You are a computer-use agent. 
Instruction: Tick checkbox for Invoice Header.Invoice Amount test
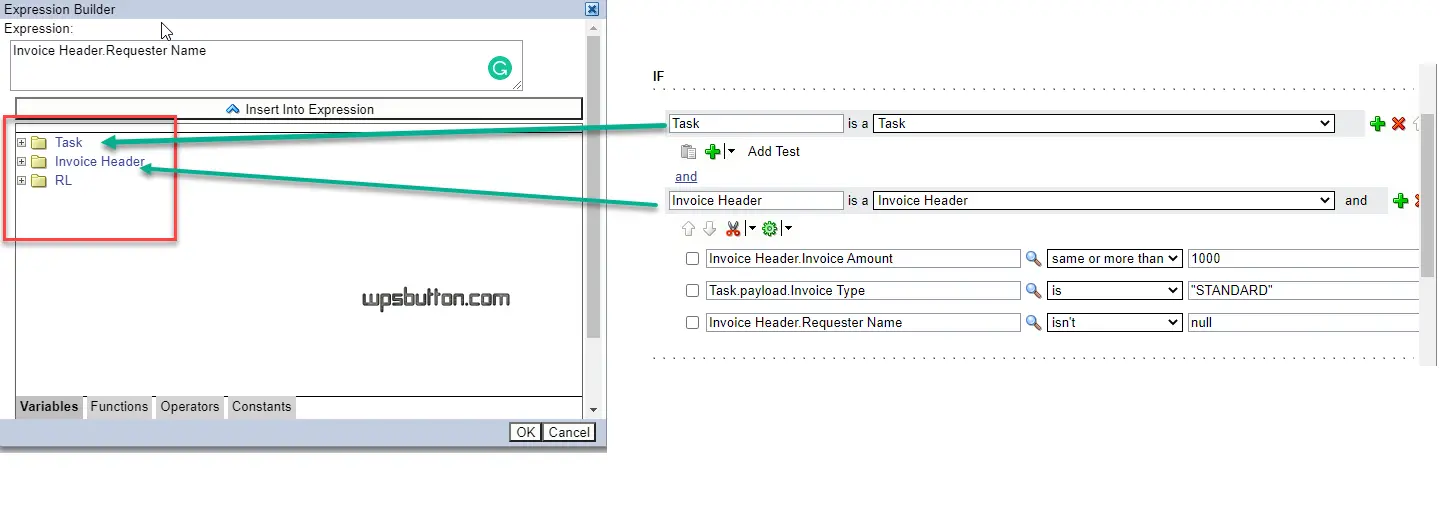(692, 259)
